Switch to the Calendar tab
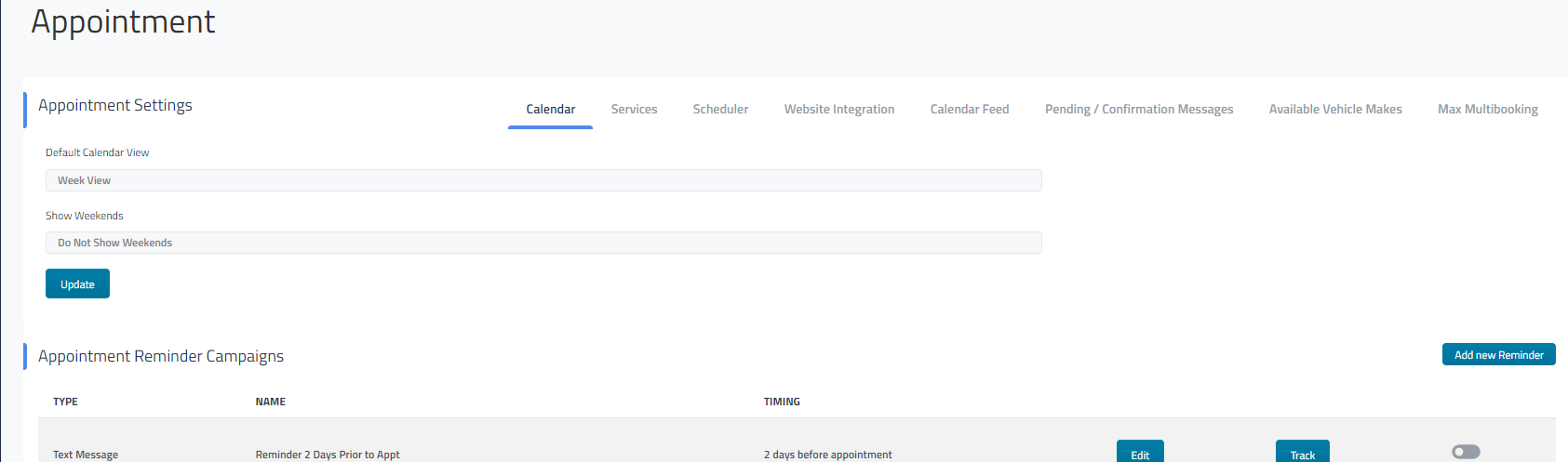Screen dimensions: 1568x462 550,110
